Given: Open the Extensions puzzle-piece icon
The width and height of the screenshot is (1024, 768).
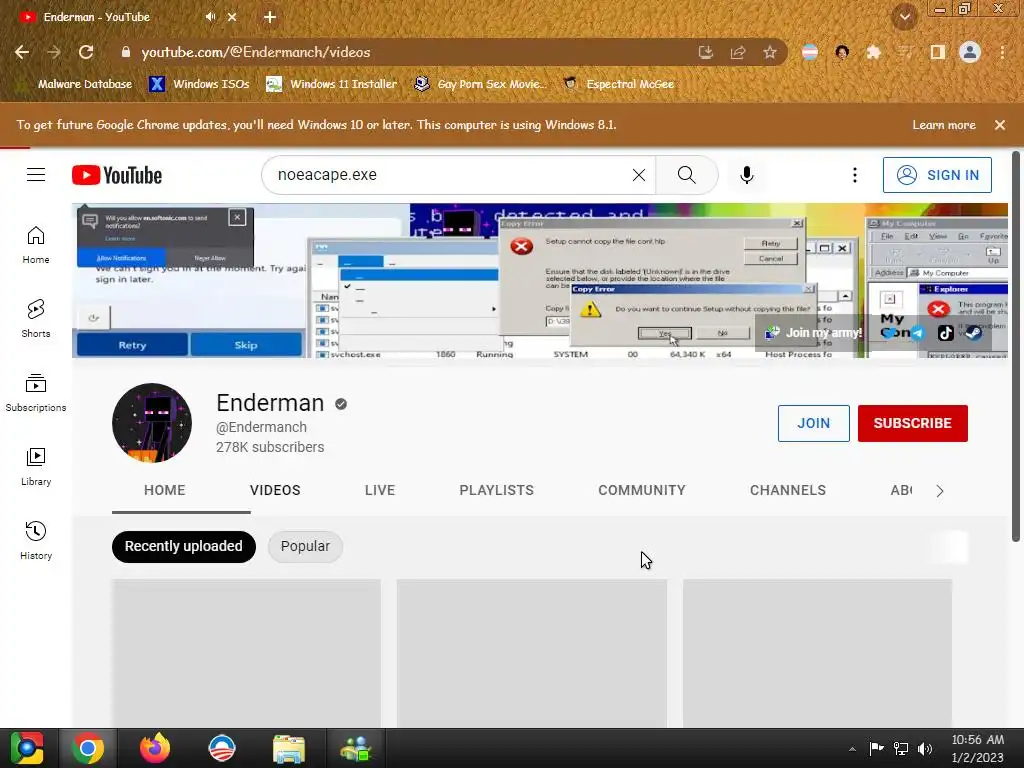Looking at the screenshot, I should pyautogui.click(x=873, y=52).
